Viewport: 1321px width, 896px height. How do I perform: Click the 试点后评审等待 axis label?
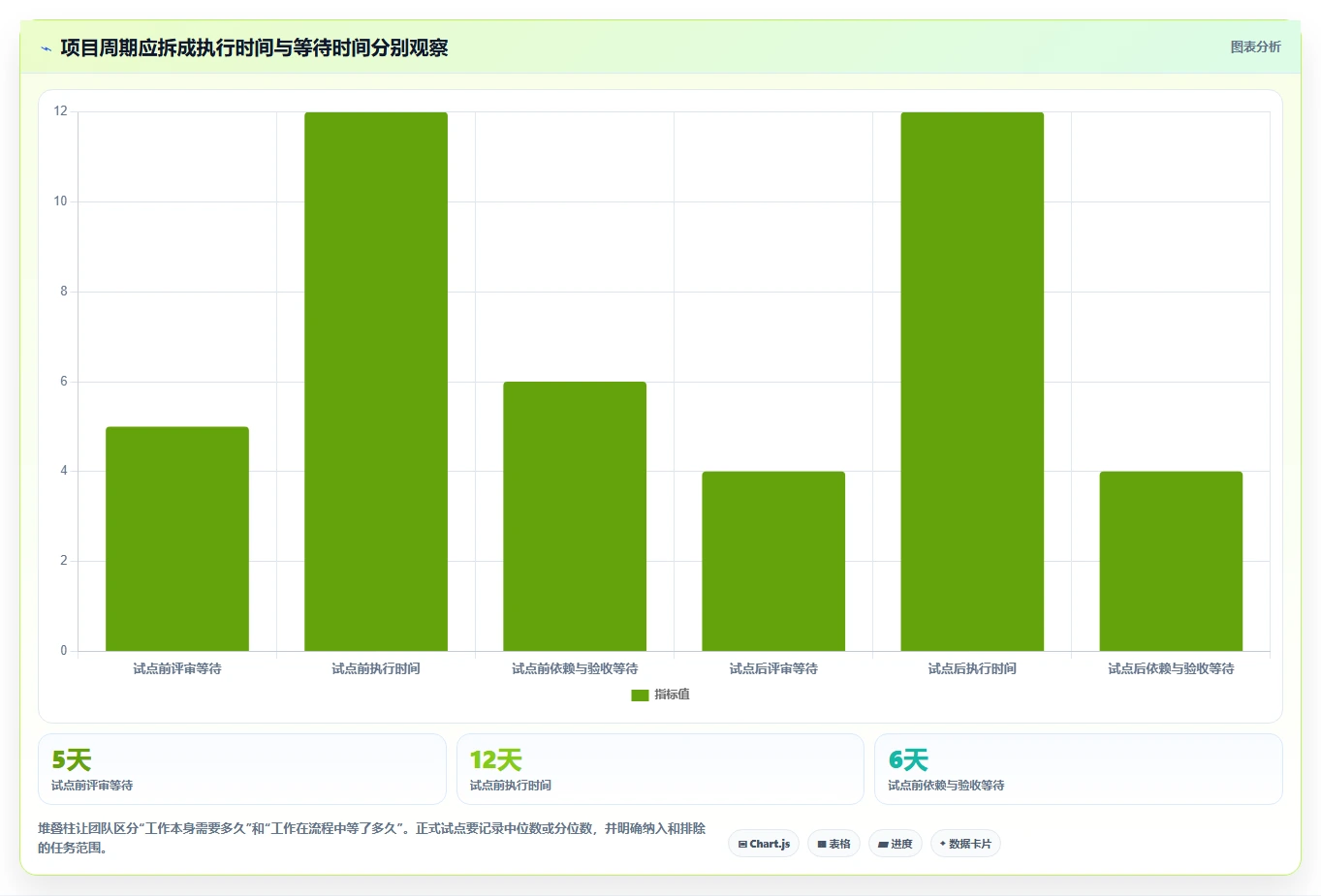(773, 668)
